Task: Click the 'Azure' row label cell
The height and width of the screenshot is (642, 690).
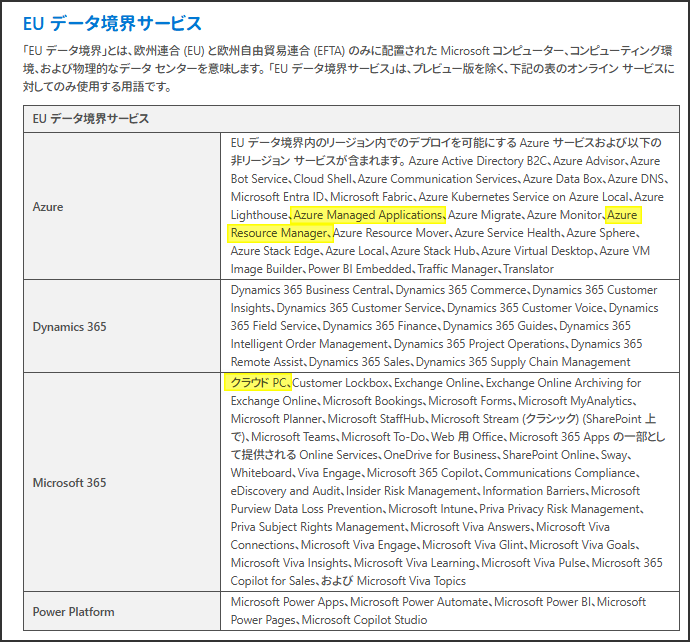Action: point(122,206)
